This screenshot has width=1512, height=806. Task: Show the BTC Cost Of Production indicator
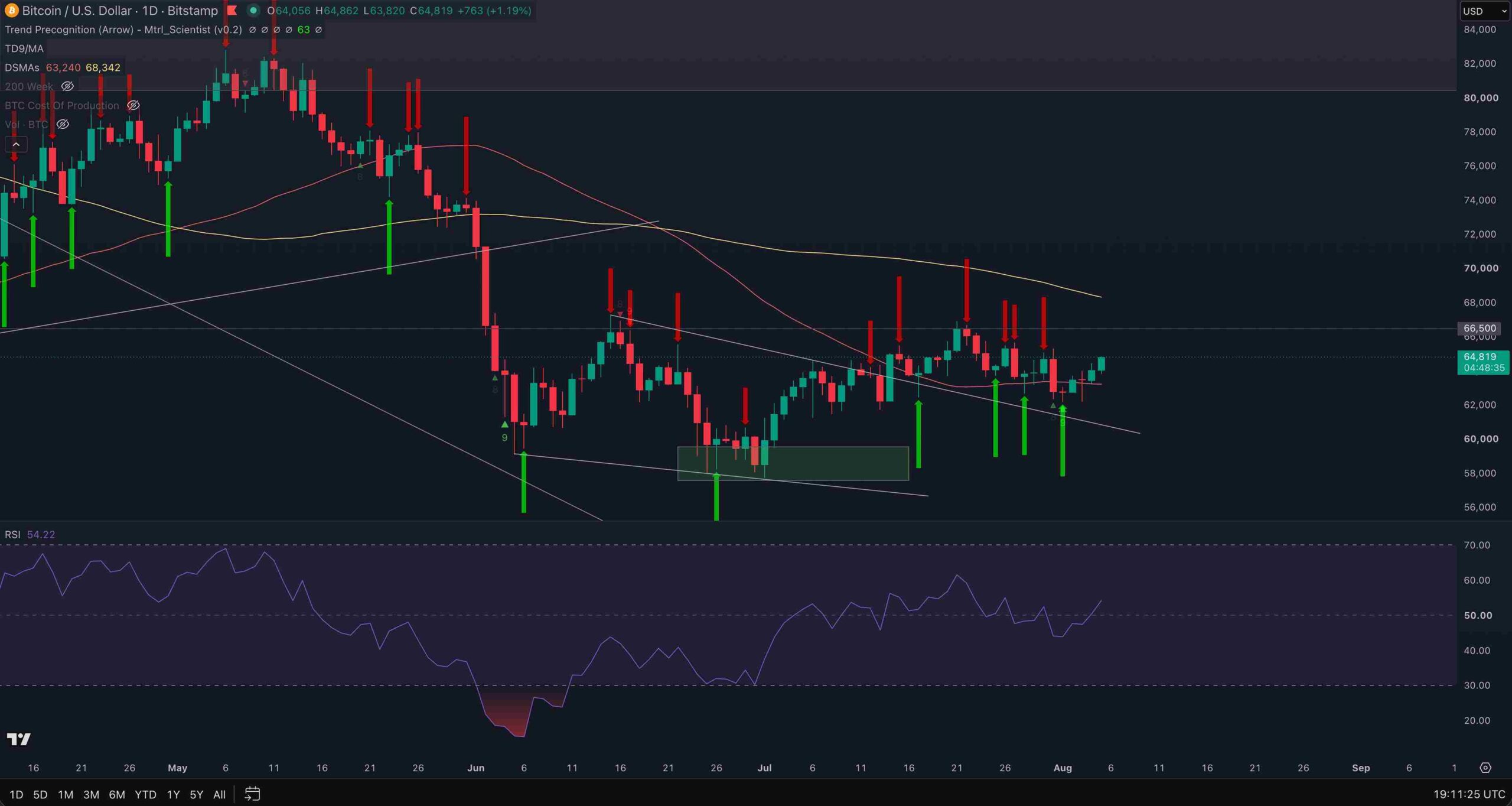tap(133, 105)
